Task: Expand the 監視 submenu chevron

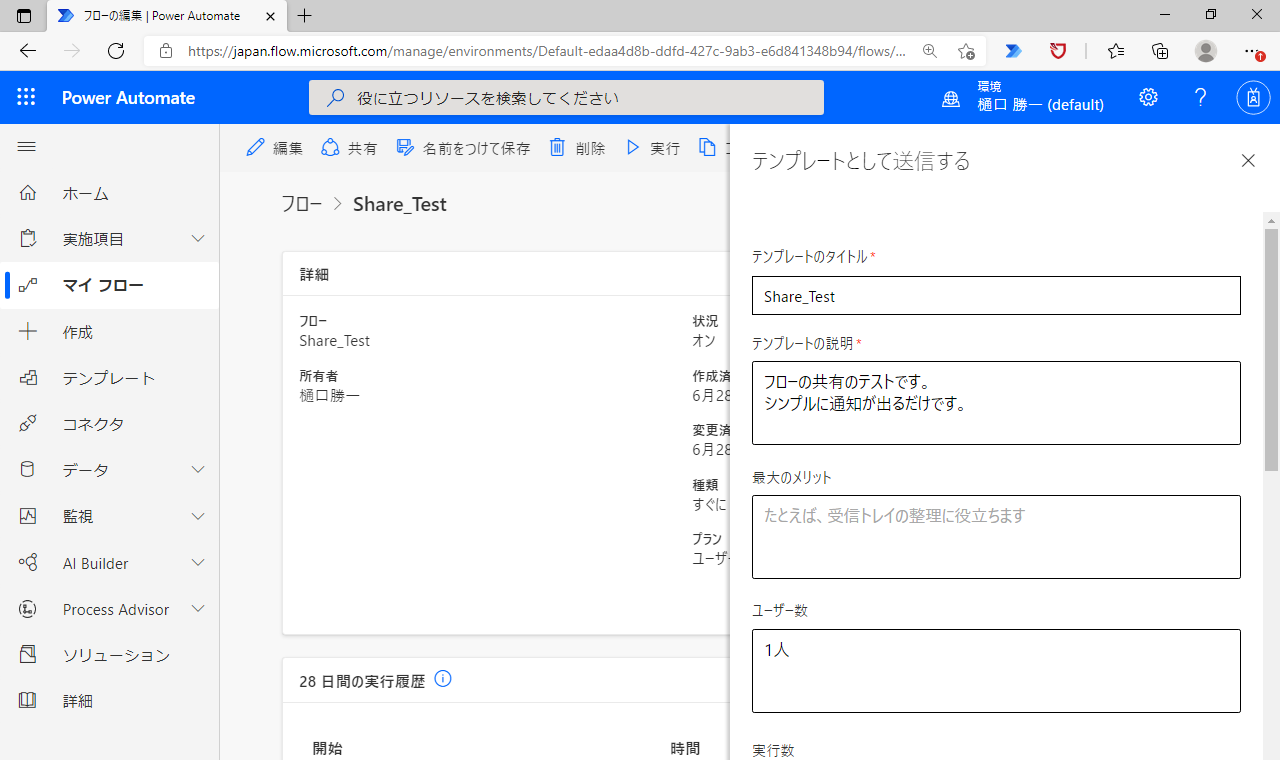Action: click(198, 517)
